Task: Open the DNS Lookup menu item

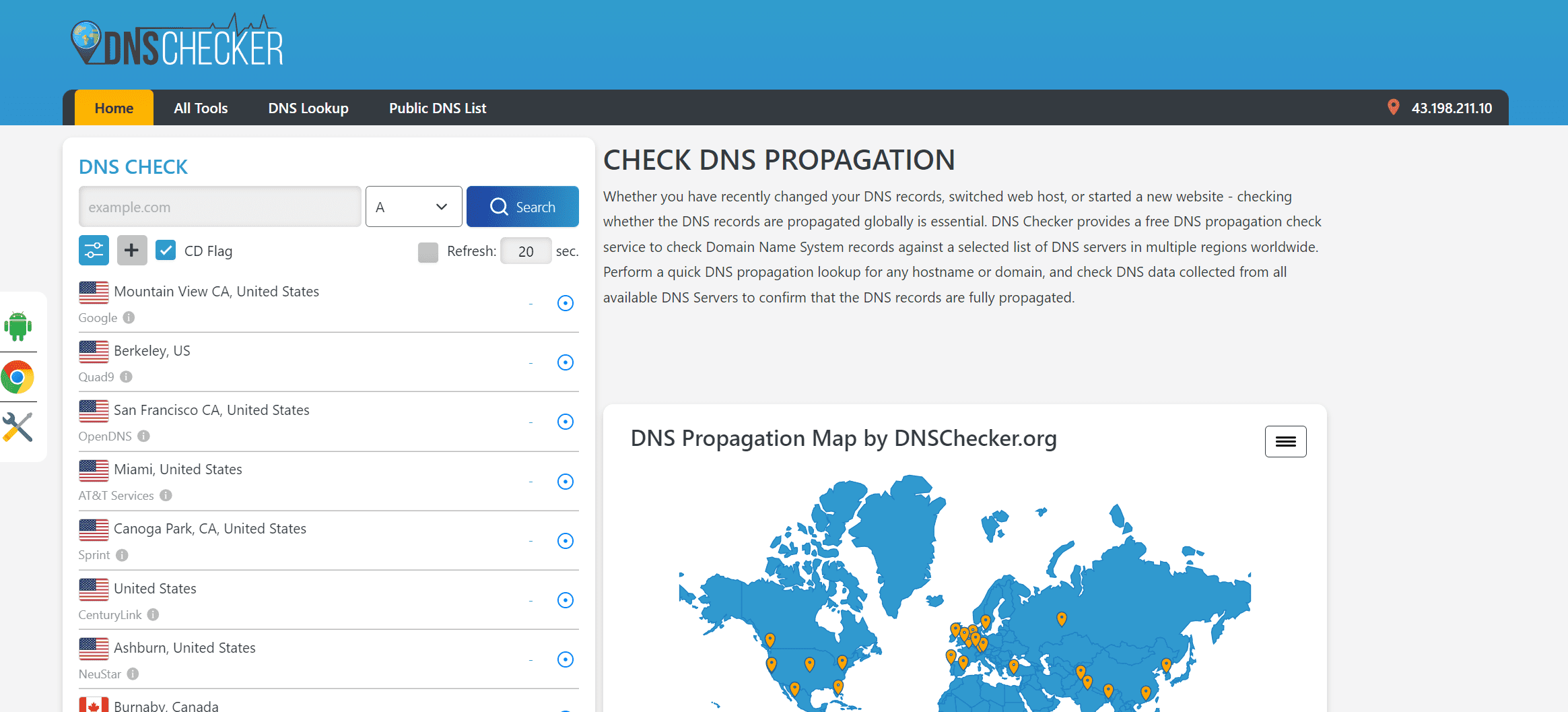Action: (x=308, y=108)
